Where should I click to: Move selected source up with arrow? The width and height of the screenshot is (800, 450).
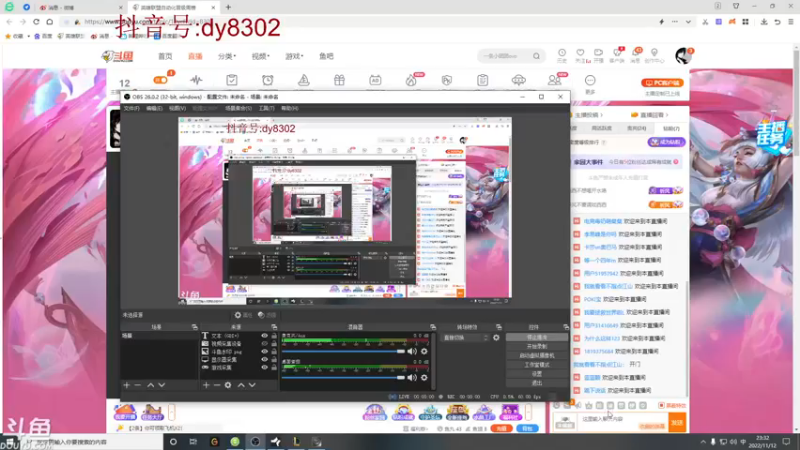[x=241, y=385]
